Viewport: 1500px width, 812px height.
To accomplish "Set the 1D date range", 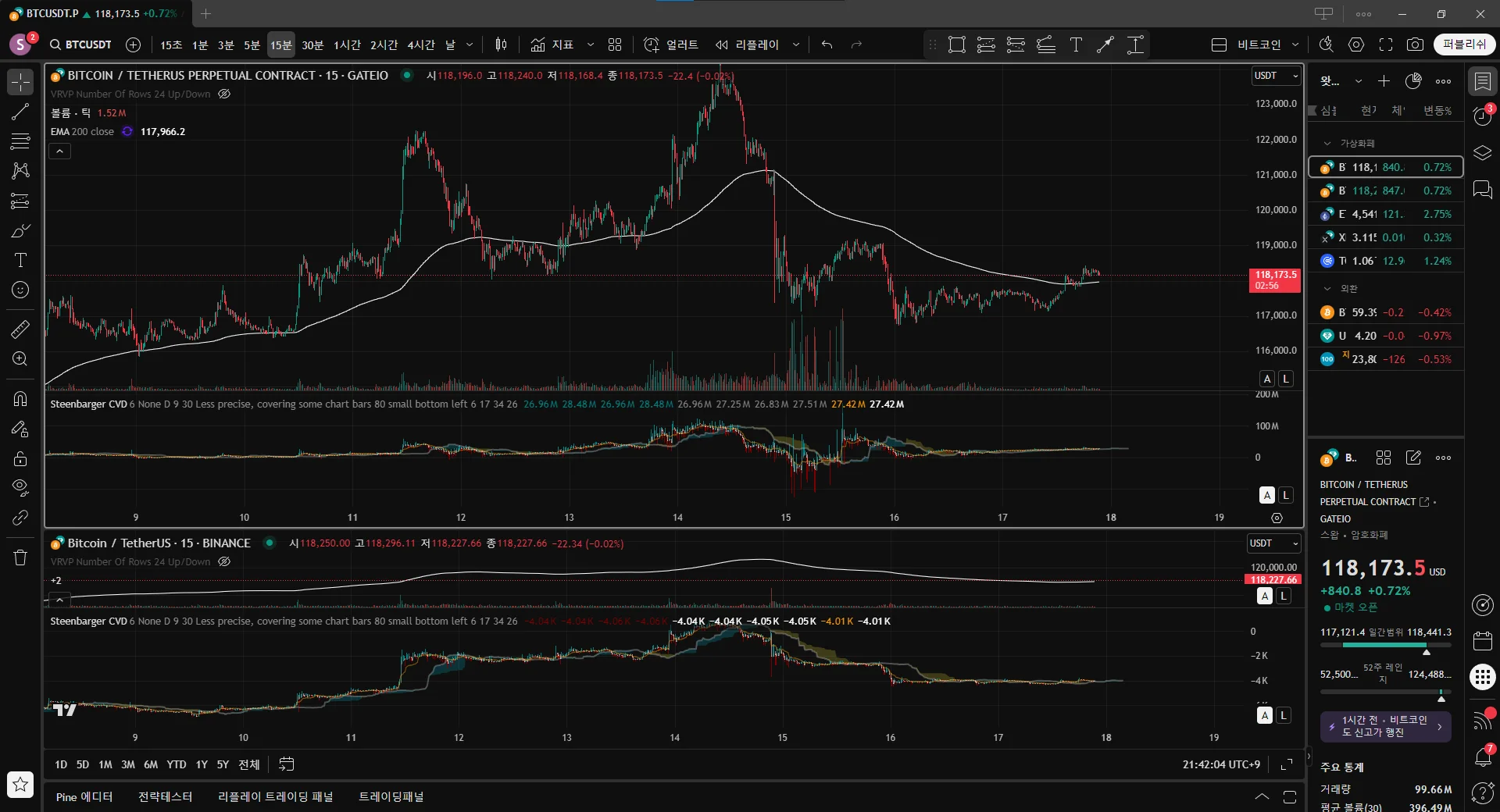I will (61, 764).
